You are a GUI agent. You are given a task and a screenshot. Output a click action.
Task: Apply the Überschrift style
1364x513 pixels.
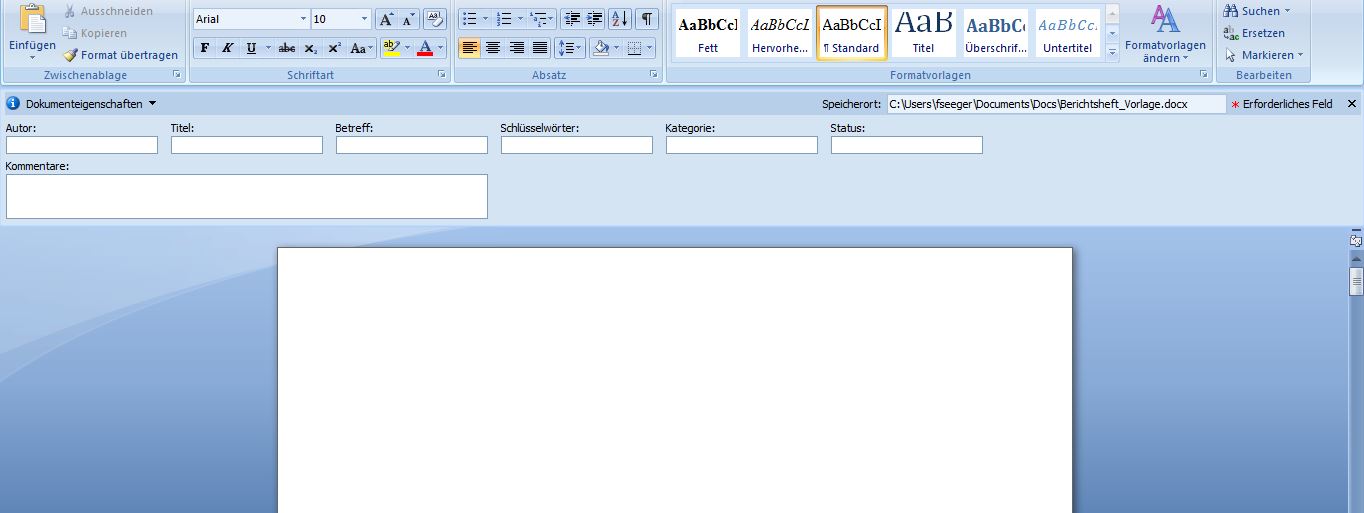pos(995,33)
